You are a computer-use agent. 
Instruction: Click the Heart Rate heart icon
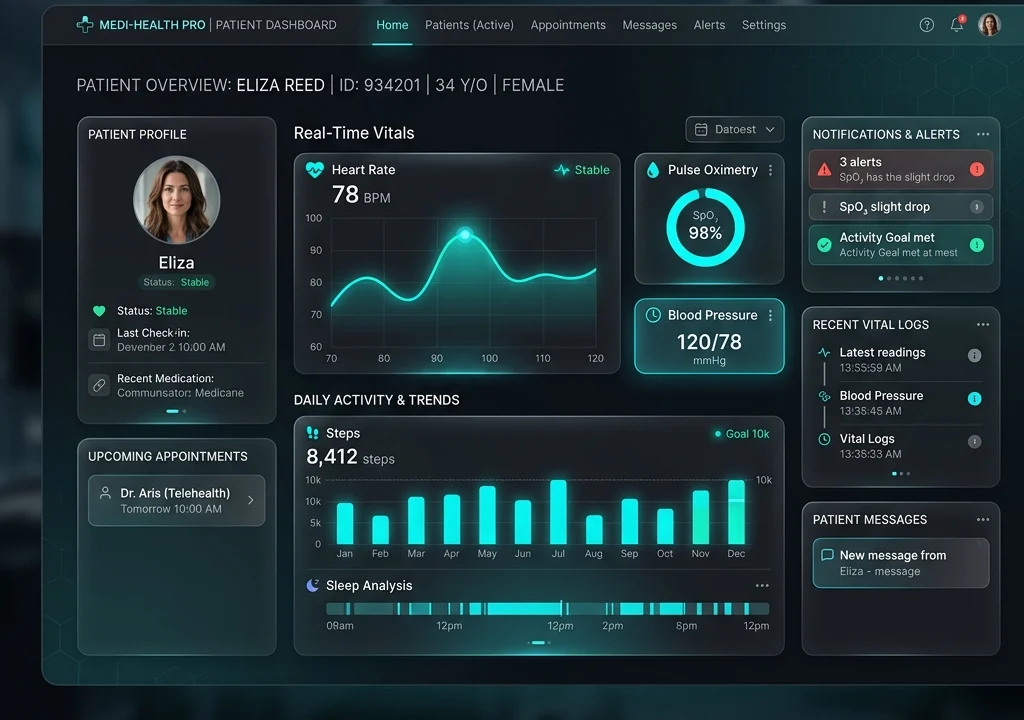[x=315, y=170]
